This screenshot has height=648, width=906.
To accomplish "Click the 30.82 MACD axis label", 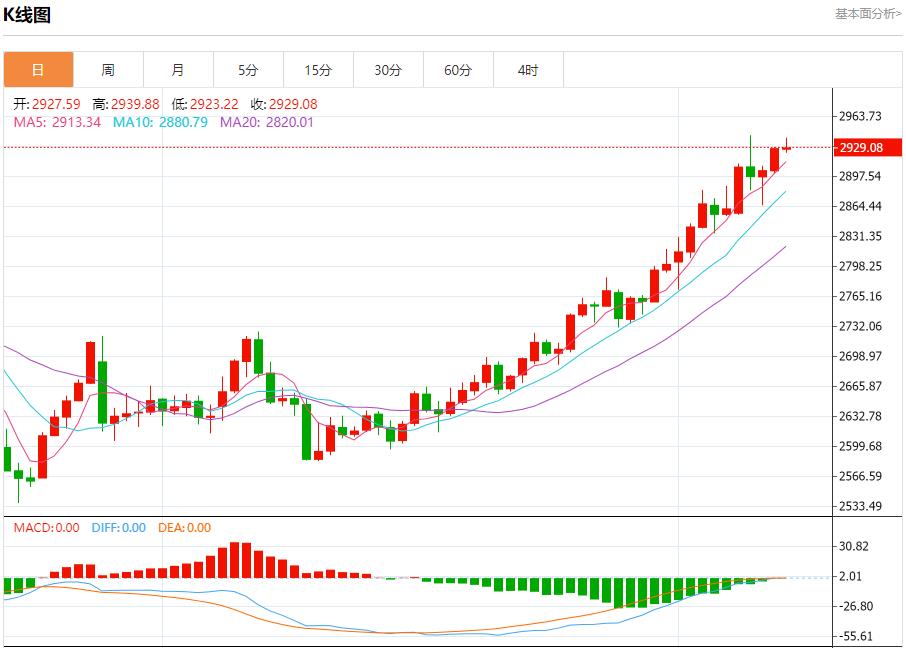I will (853, 546).
